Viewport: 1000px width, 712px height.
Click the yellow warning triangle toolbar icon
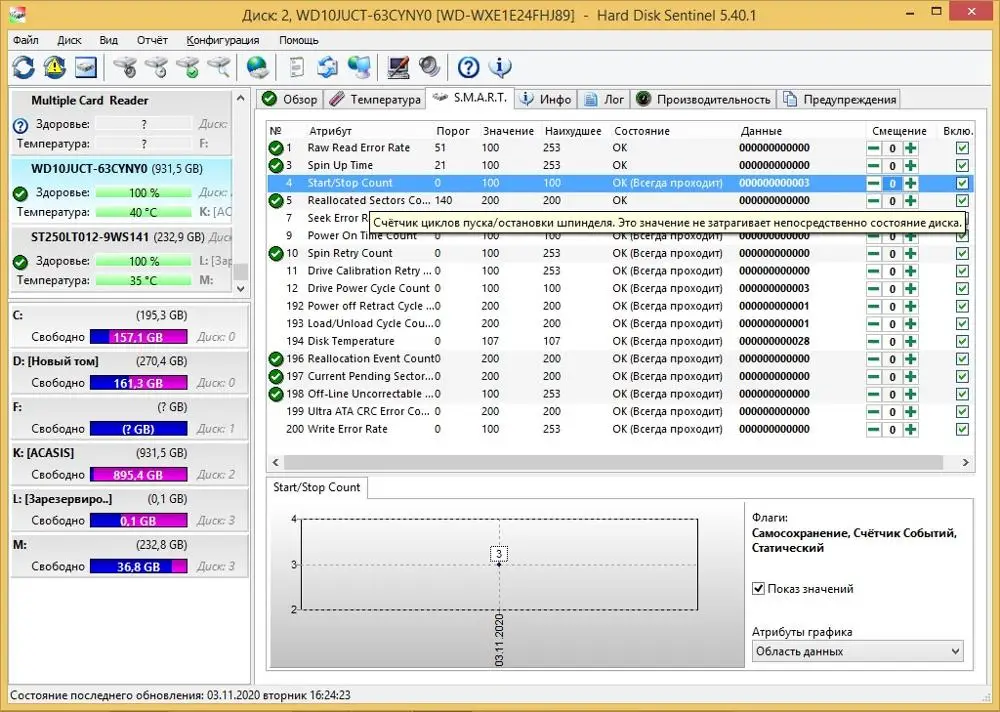click(54, 67)
